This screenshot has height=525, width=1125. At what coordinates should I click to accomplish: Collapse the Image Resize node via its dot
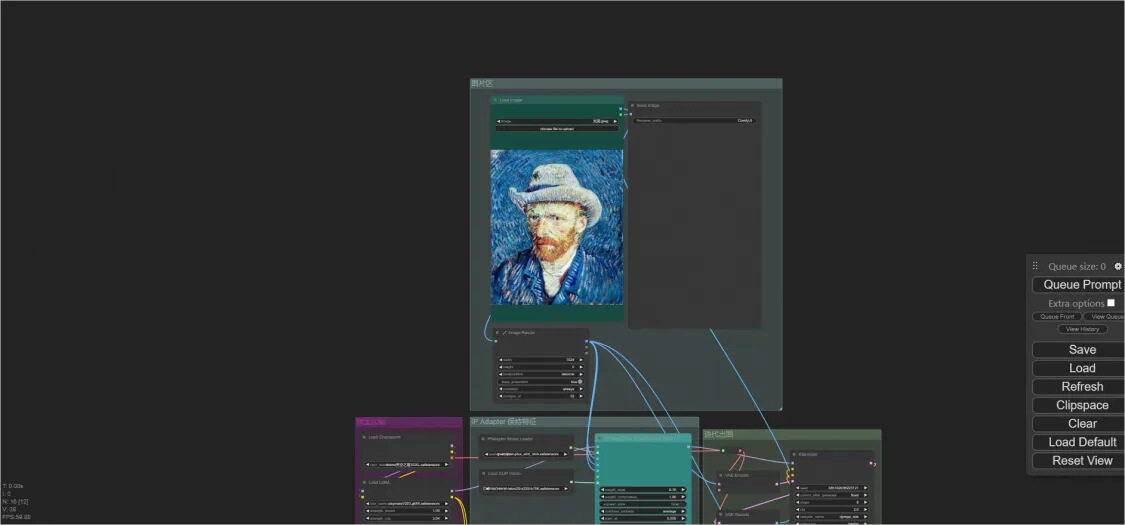pos(497,333)
